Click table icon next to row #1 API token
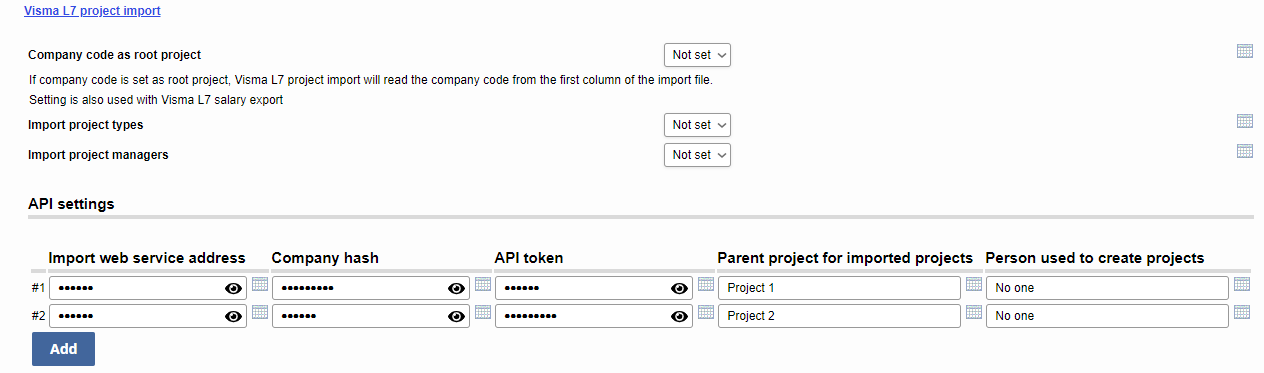This screenshot has height=373, width=1264. pos(706,284)
